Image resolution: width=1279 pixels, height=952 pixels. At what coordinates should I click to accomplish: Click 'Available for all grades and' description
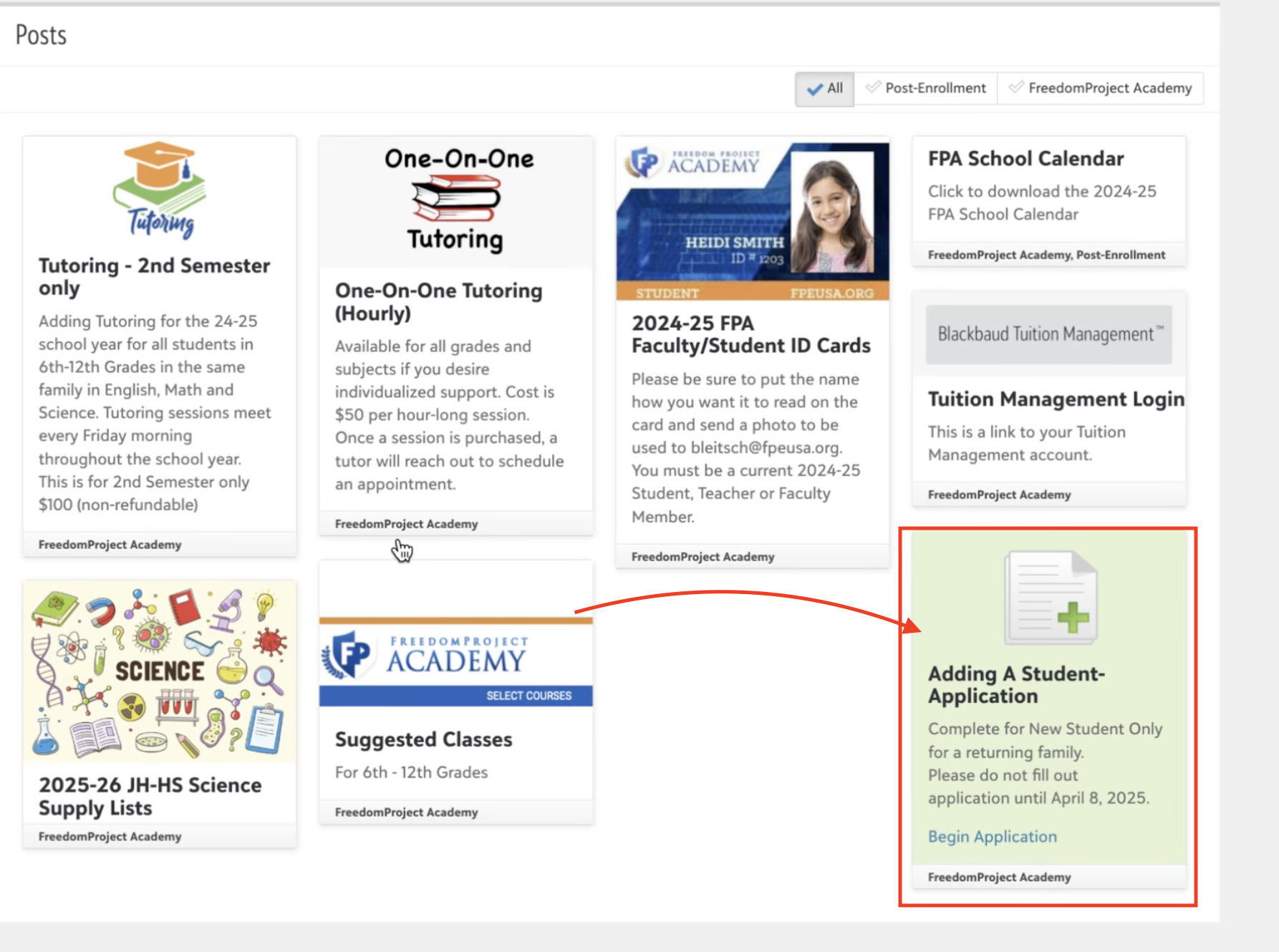coord(433,346)
